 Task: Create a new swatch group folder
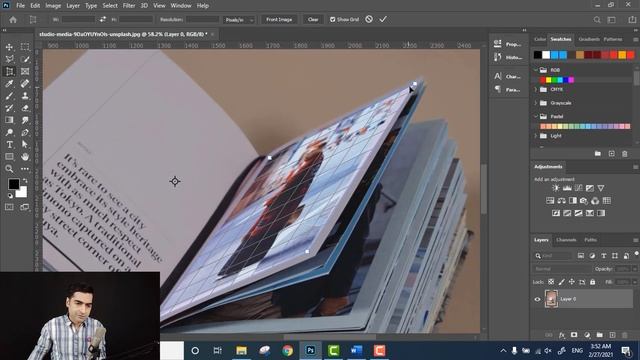pyautogui.click(x=598, y=154)
